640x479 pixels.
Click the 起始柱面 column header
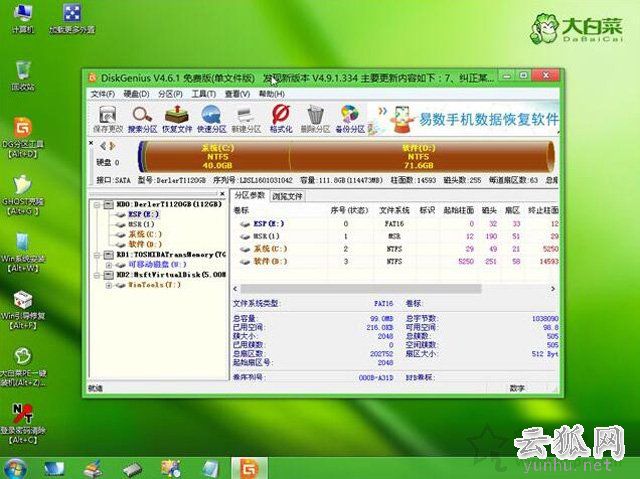tap(458, 211)
